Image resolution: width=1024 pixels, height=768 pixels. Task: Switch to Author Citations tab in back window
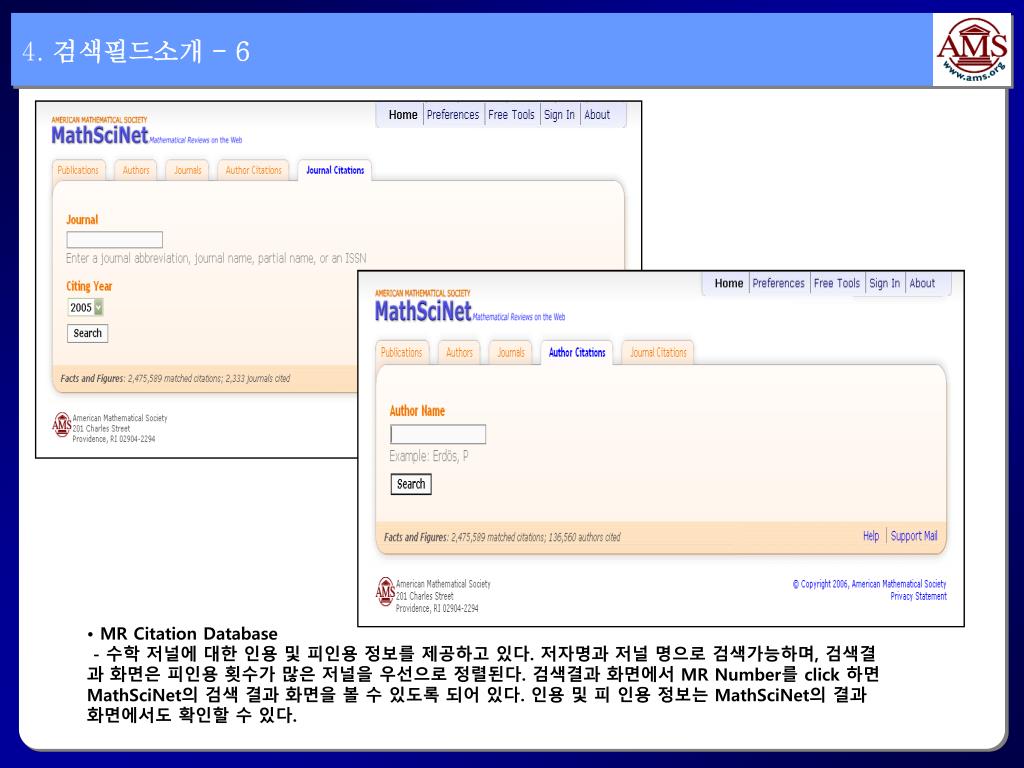(253, 170)
